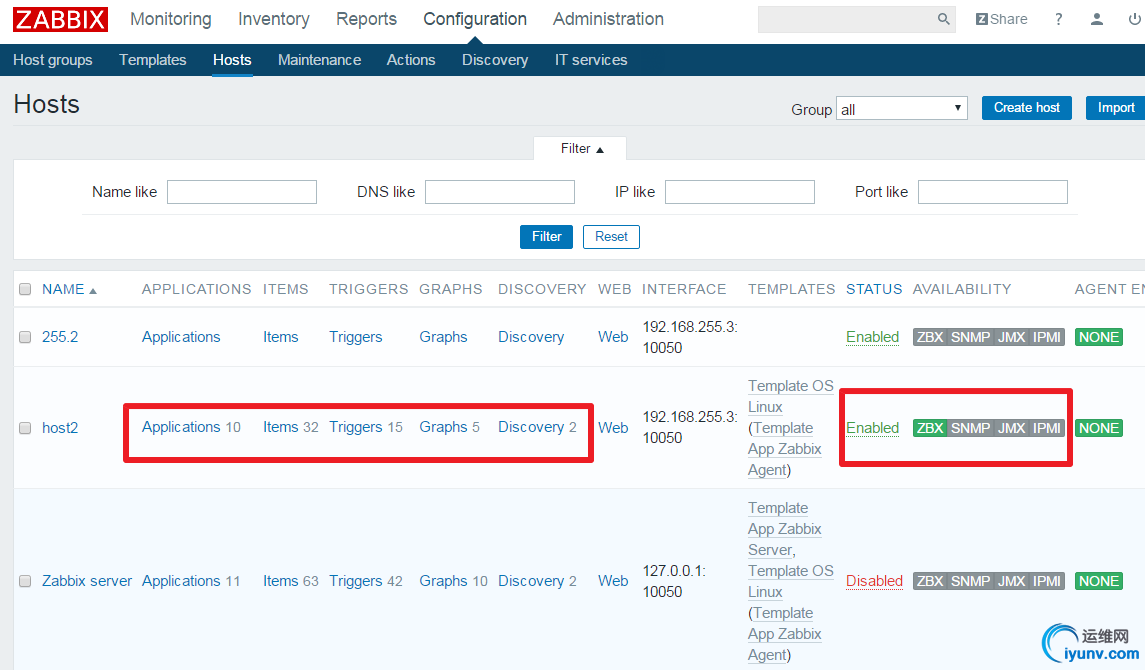Image resolution: width=1145 pixels, height=670 pixels.
Task: Click the IPMI availability badge for host2
Action: (1046, 428)
